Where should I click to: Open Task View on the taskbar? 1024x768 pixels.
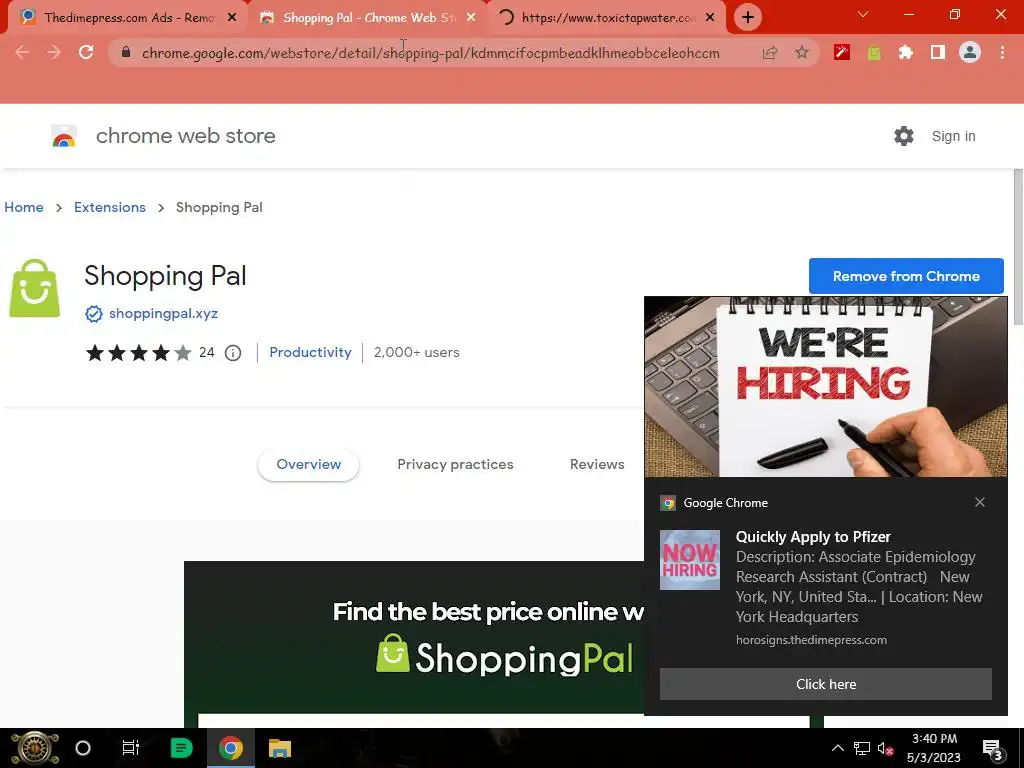[x=131, y=748]
